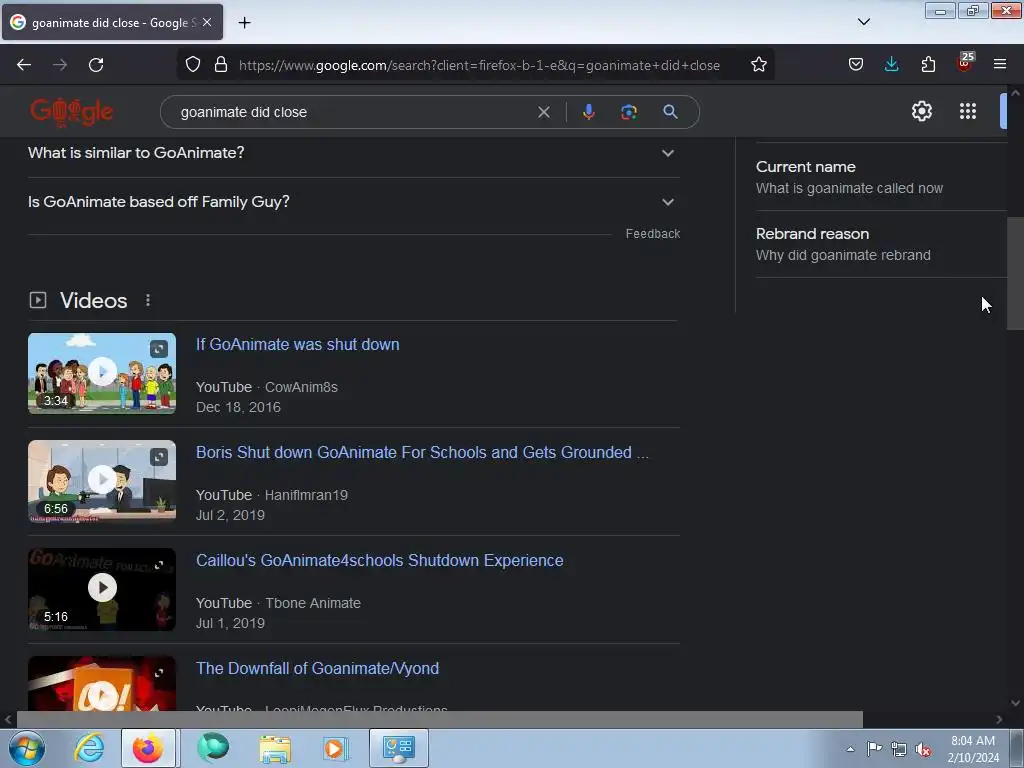1024x768 pixels.
Task: Open the Firefox hamburger application menu
Action: [x=1000, y=65]
